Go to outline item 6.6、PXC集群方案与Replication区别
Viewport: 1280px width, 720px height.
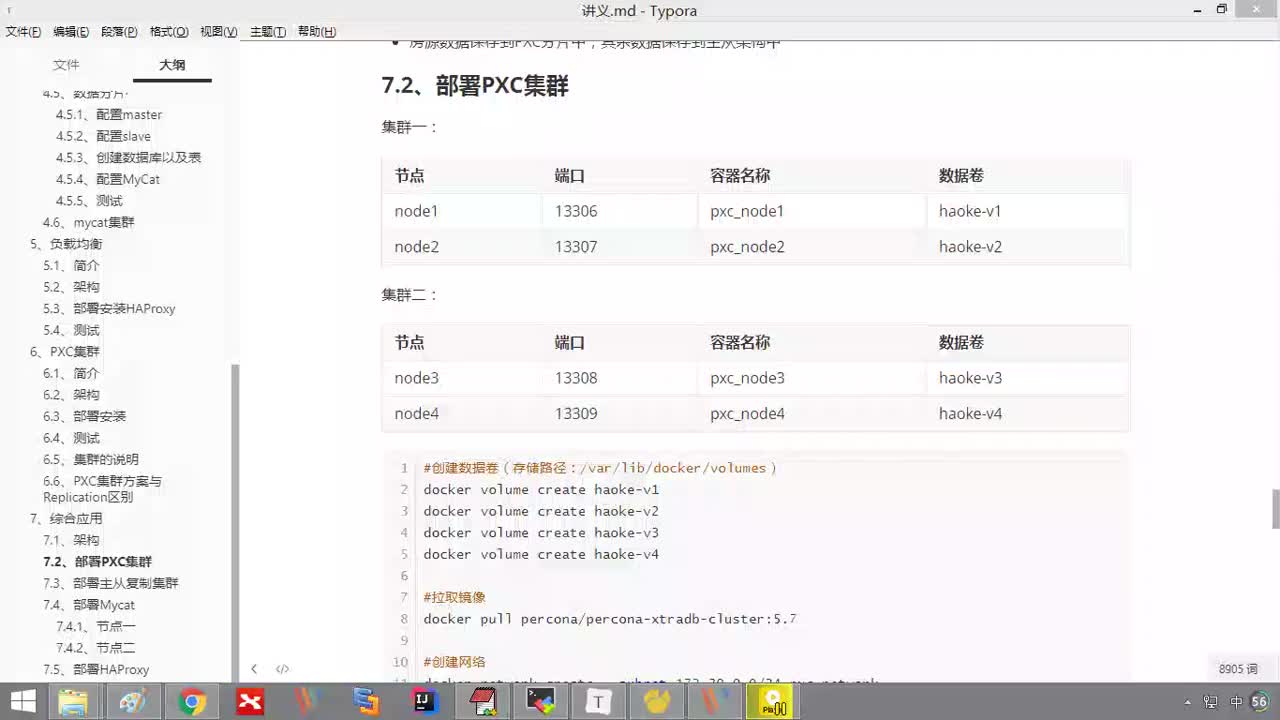coord(102,489)
